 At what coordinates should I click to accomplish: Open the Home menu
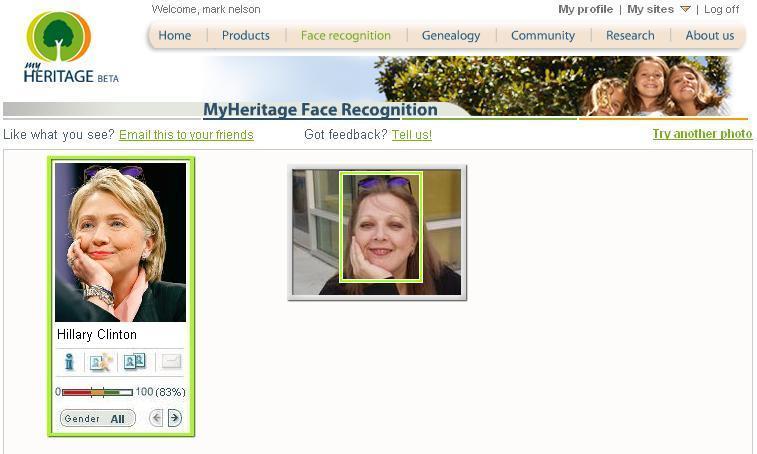pos(175,35)
